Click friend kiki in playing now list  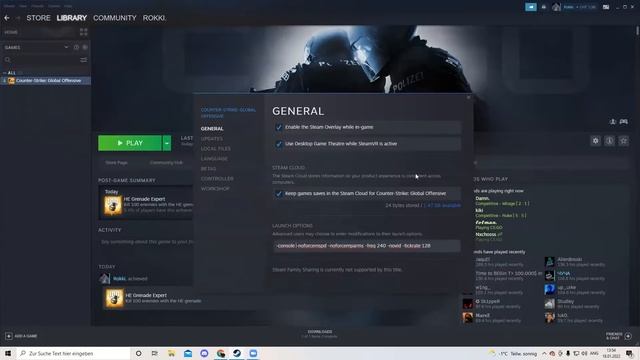(479, 210)
